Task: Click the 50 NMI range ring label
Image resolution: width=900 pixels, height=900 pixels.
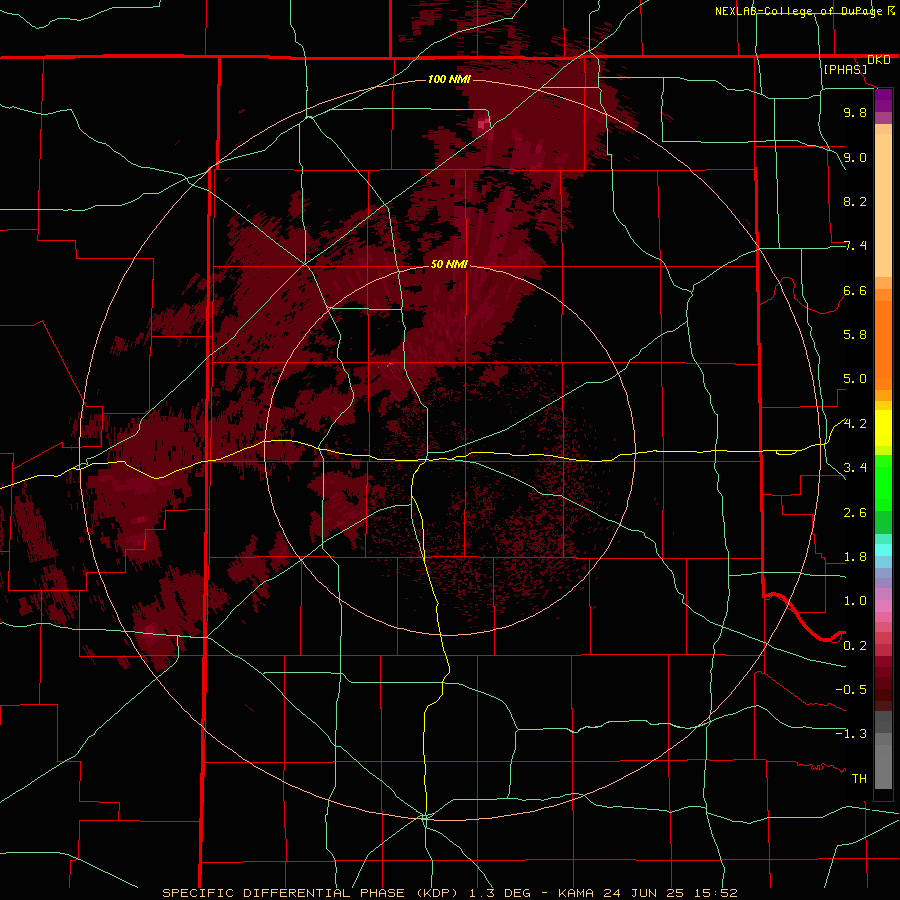Action: pyautogui.click(x=449, y=264)
